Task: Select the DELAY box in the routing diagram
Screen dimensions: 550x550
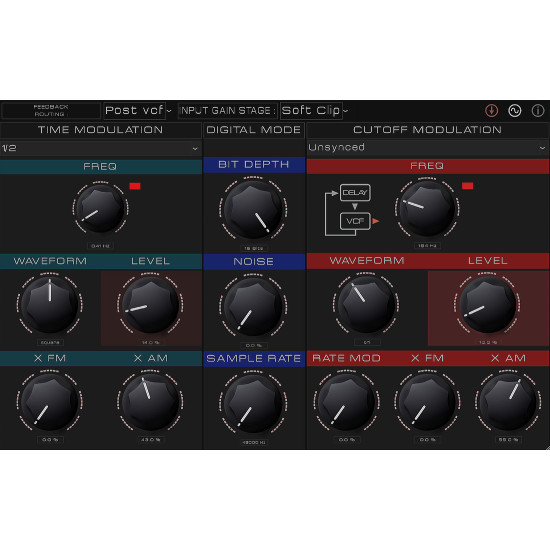Action: 355,193
